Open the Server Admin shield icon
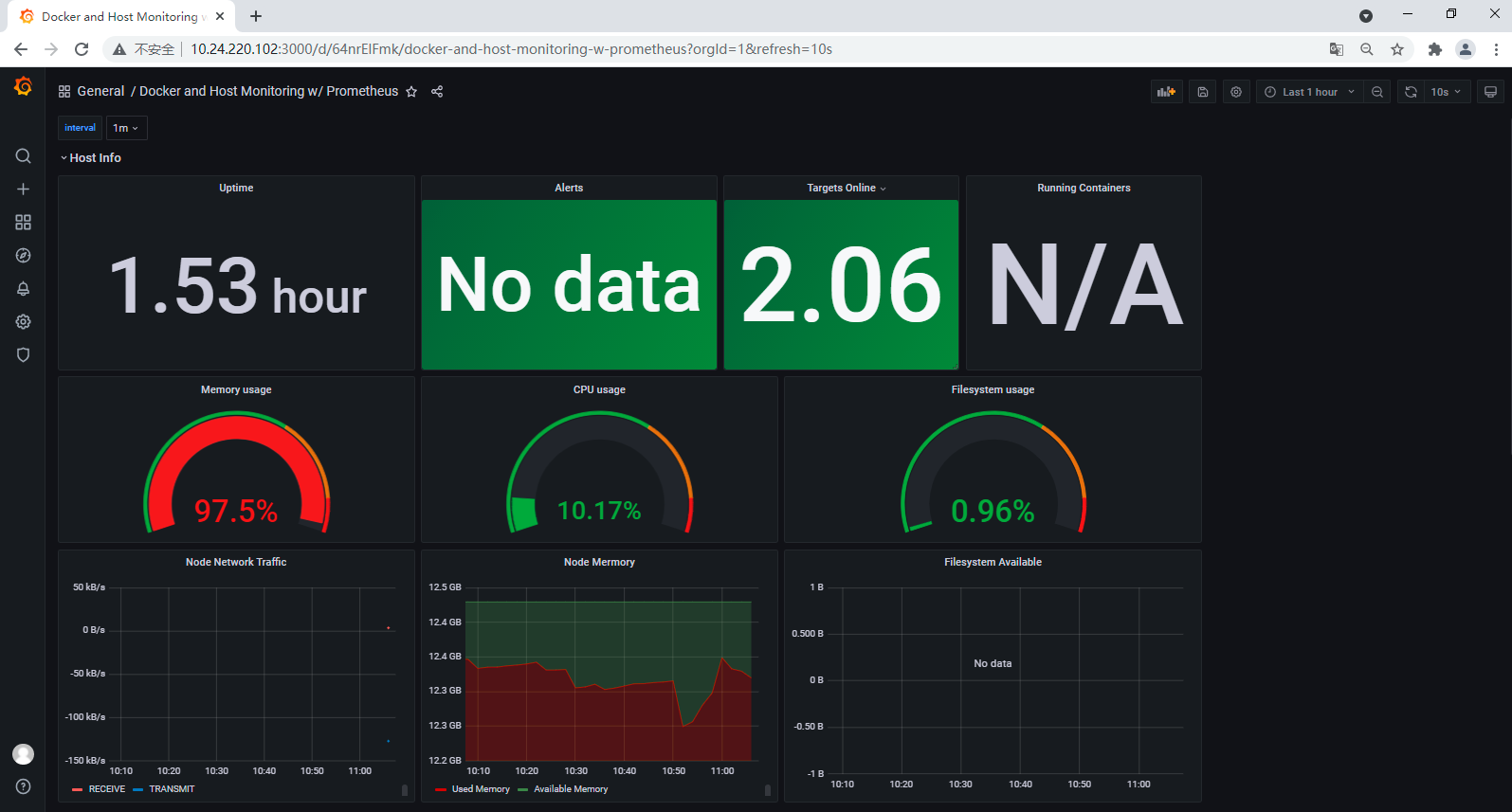 23,355
